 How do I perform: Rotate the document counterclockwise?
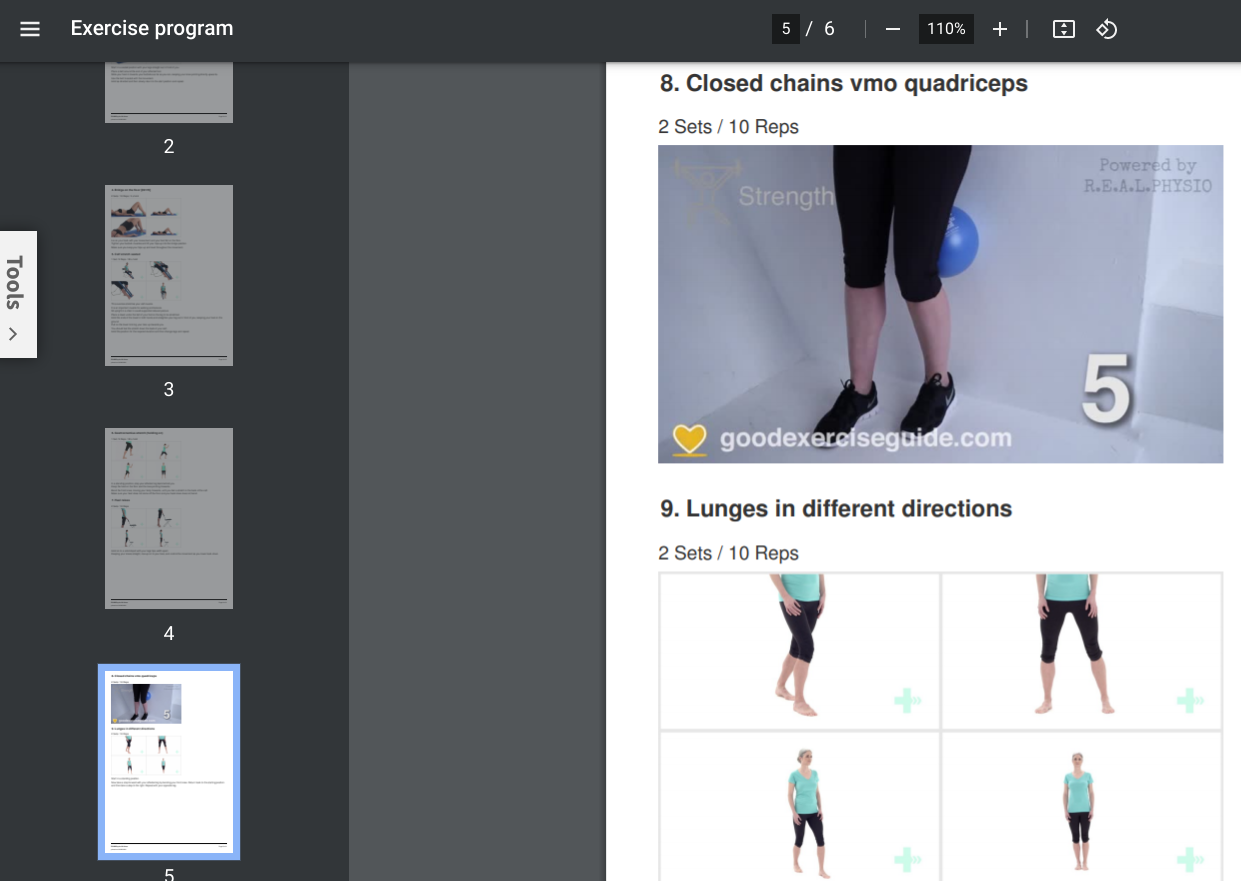coord(1106,29)
